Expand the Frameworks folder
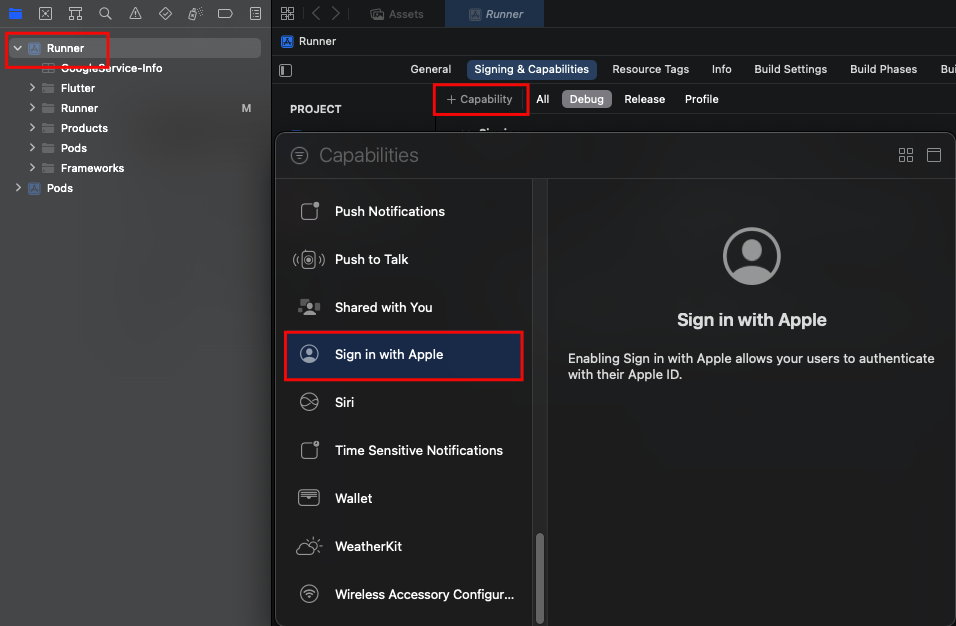This screenshot has height=626, width=956. click(x=32, y=168)
